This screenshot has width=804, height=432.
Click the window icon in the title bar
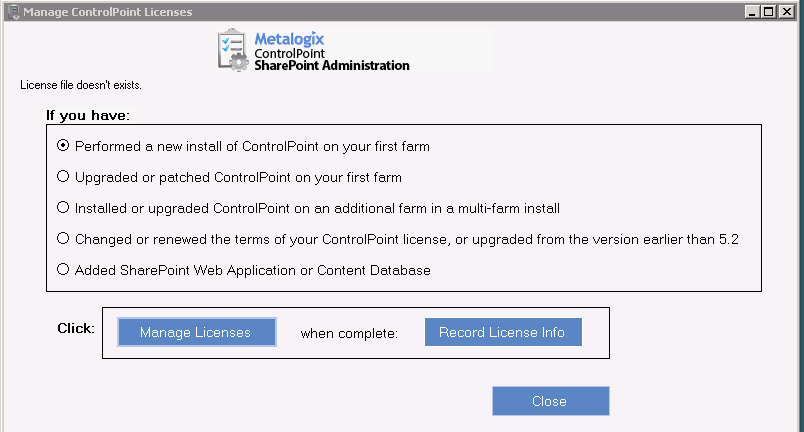14,12
